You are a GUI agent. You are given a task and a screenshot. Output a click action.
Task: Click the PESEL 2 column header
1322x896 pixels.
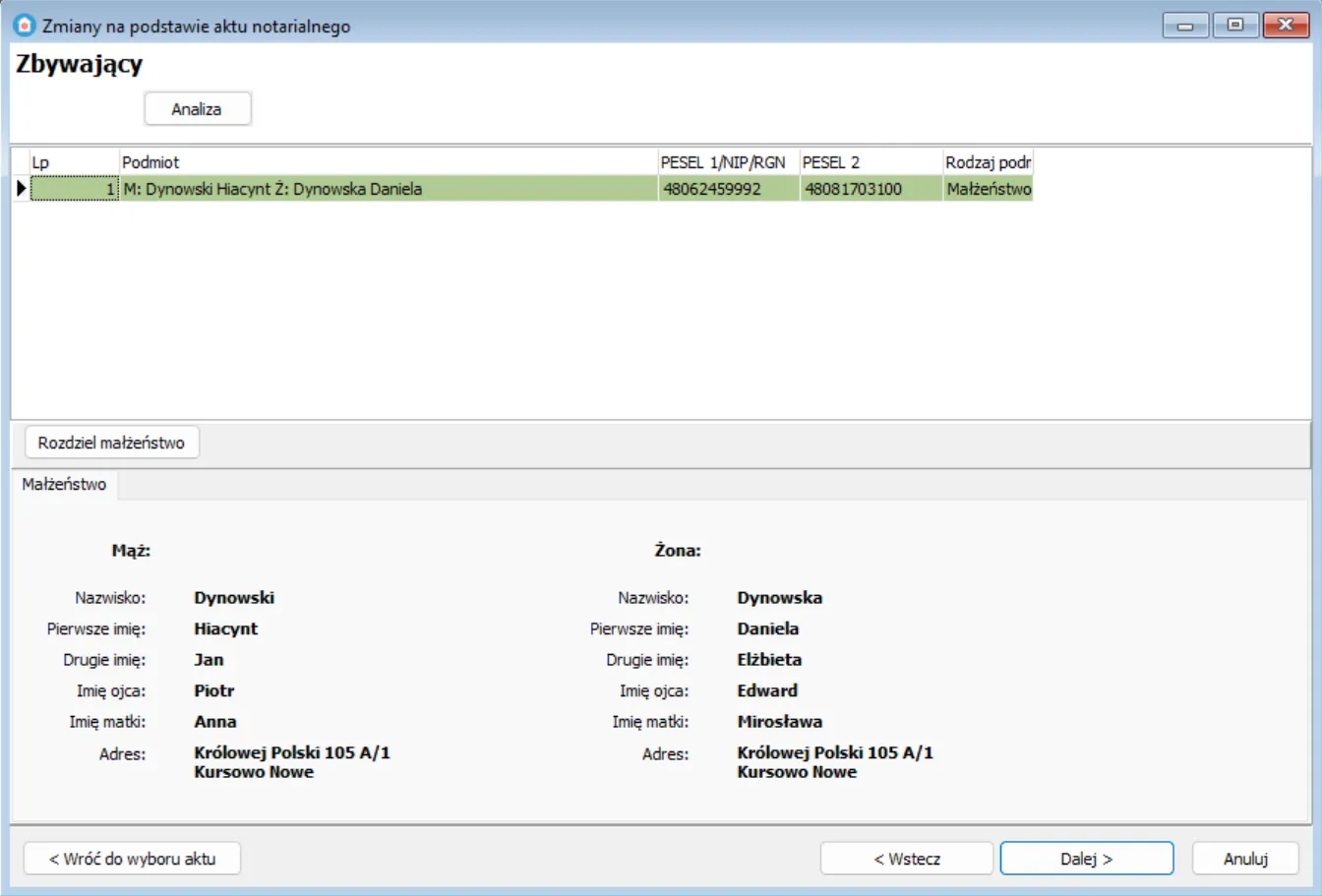[871, 162]
